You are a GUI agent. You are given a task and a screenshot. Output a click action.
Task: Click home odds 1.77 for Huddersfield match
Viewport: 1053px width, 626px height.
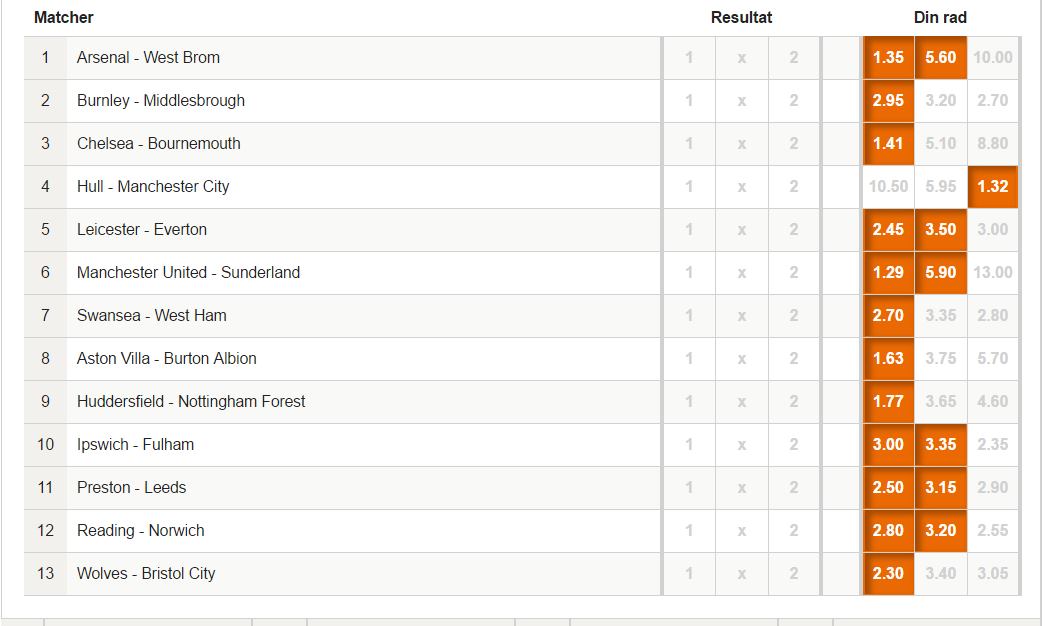[x=888, y=402]
